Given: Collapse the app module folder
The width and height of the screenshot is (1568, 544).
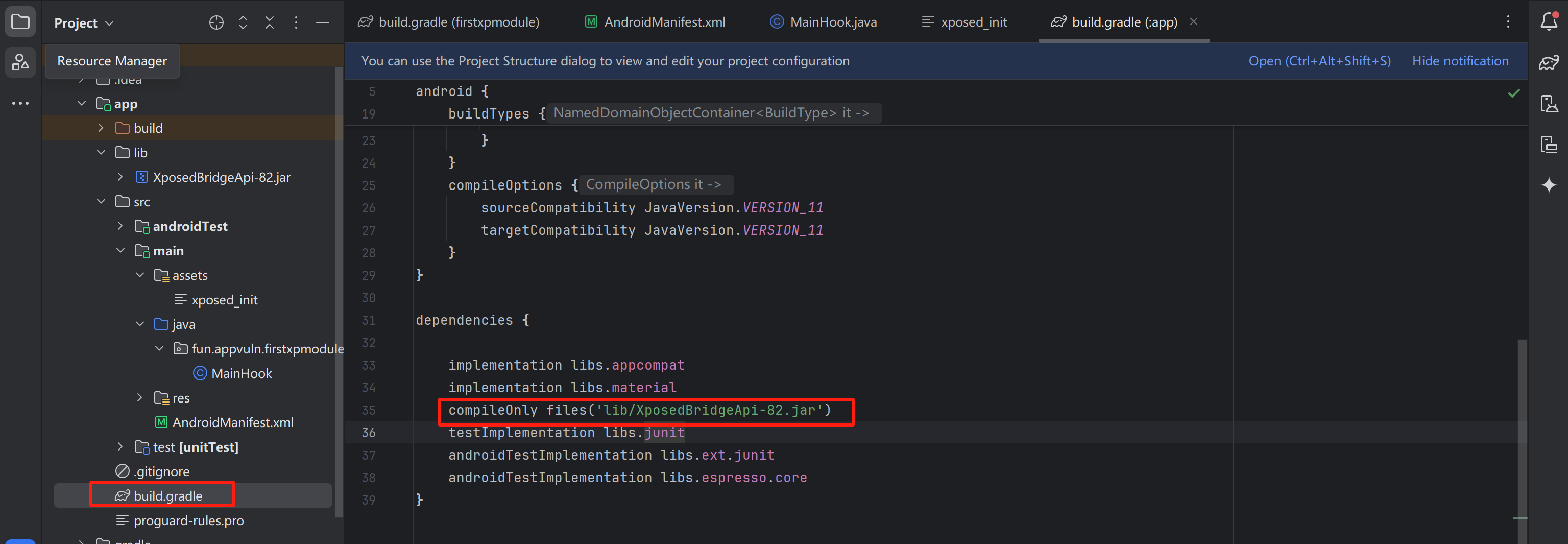Looking at the screenshot, I should [82, 104].
